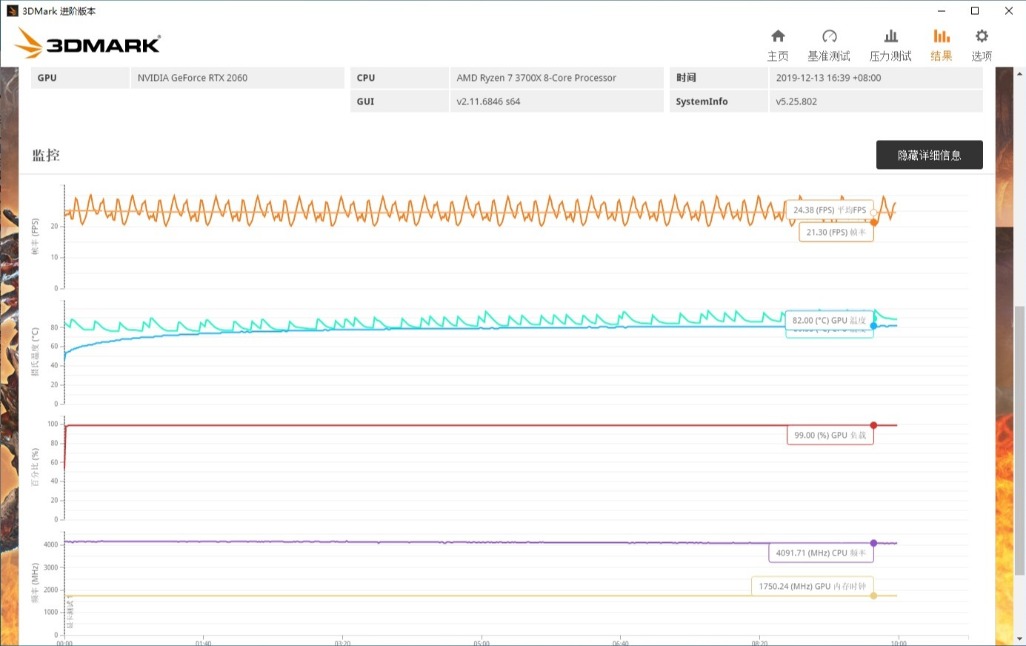
Task: Click the GUI label cell
Action: pos(399,101)
